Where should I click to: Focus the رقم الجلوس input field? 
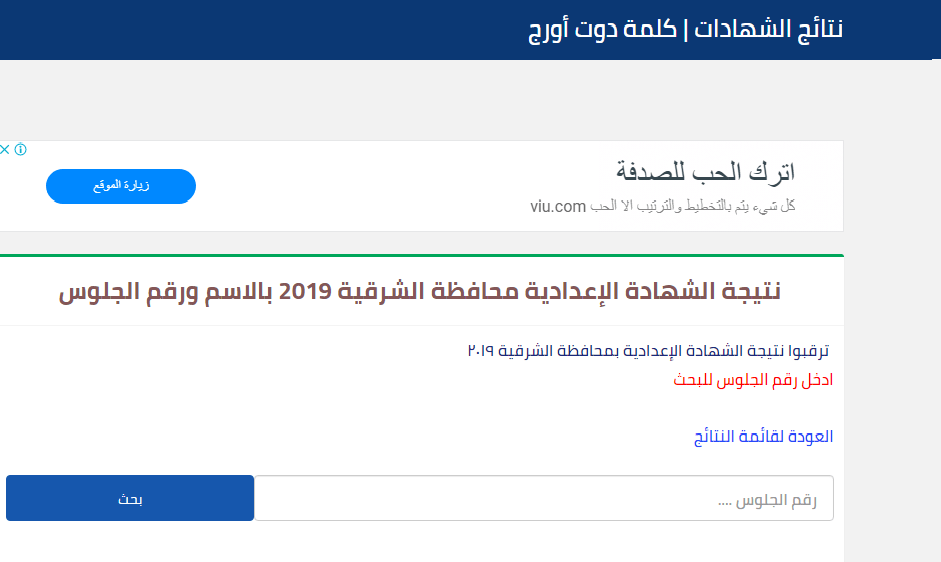coord(544,498)
